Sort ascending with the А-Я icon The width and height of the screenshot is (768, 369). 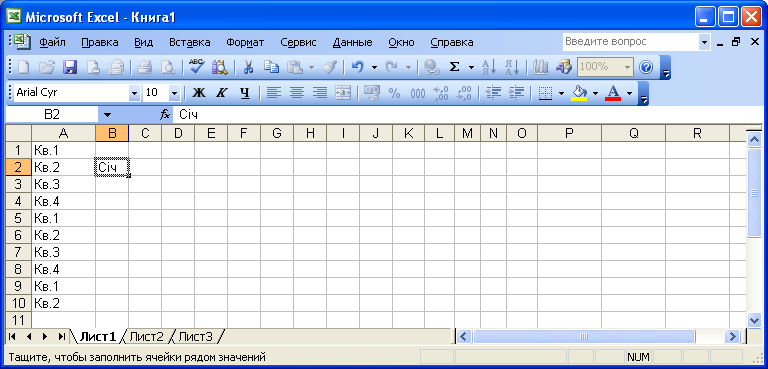pyautogui.click(x=489, y=67)
